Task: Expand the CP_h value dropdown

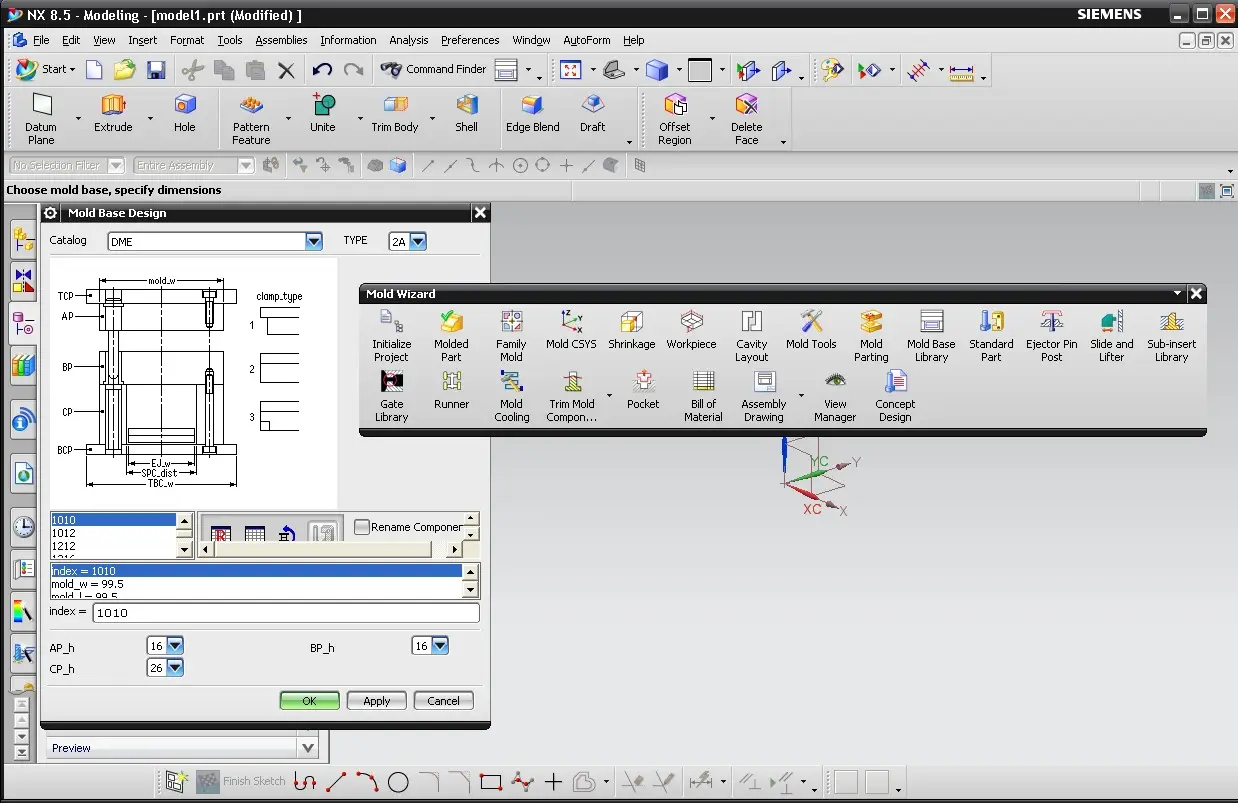Action: pyautogui.click(x=175, y=667)
